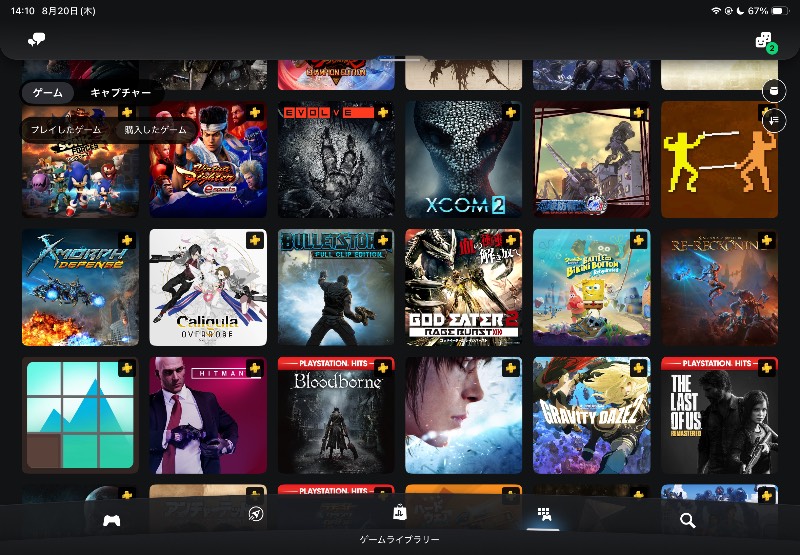Open the X-Morph Defense tile
The image size is (800, 555).
click(80, 287)
